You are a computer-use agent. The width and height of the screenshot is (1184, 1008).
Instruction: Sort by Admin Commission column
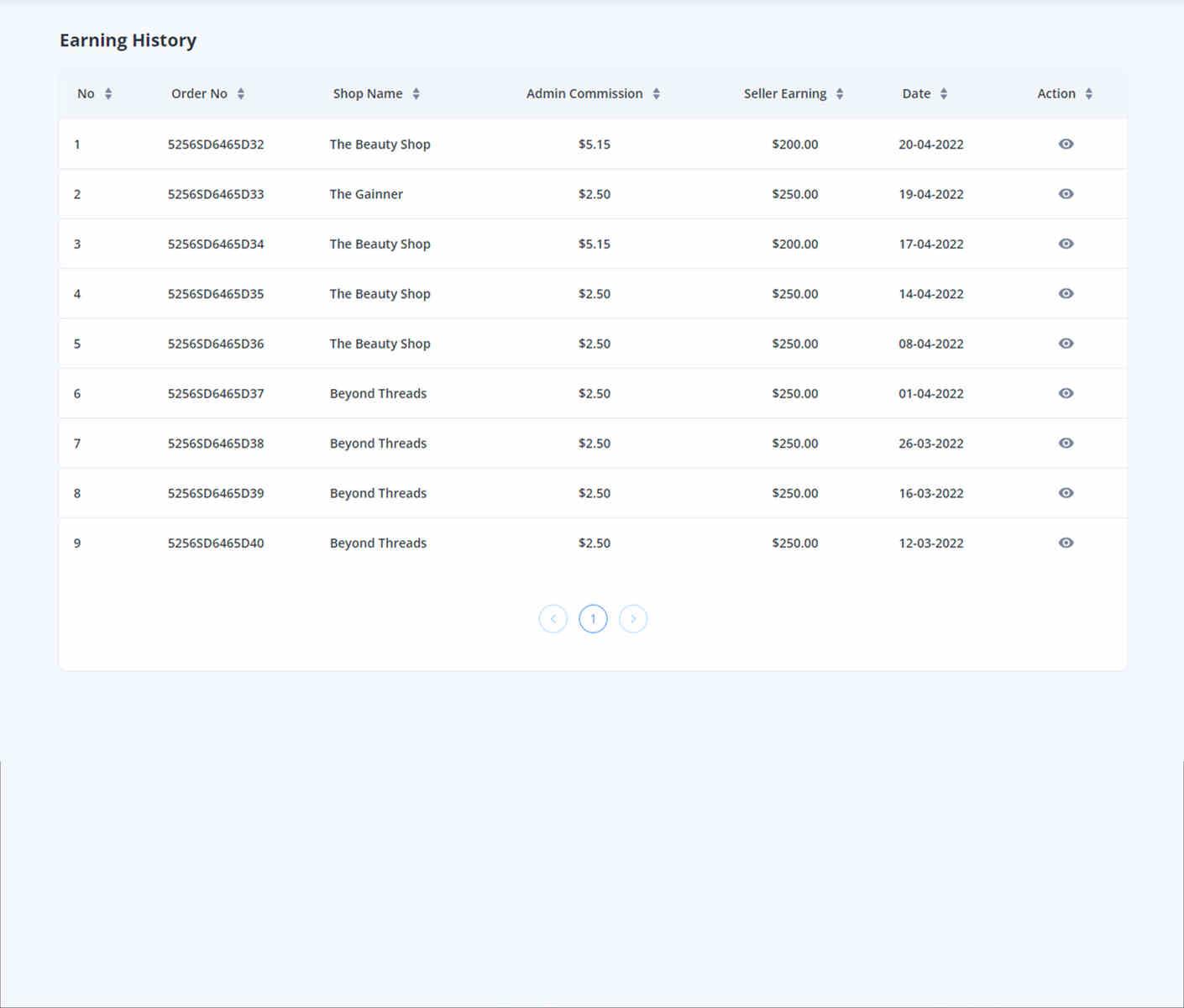(656, 94)
